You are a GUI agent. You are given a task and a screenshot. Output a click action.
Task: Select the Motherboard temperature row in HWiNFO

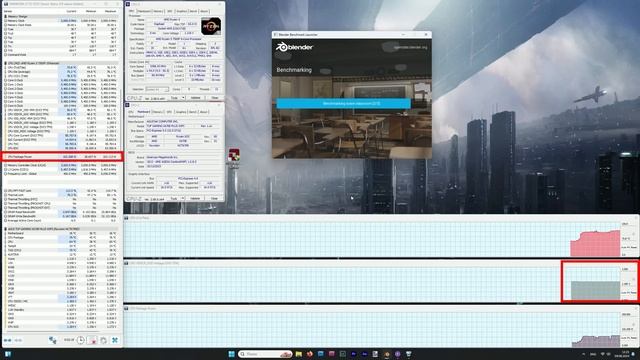point(61,233)
